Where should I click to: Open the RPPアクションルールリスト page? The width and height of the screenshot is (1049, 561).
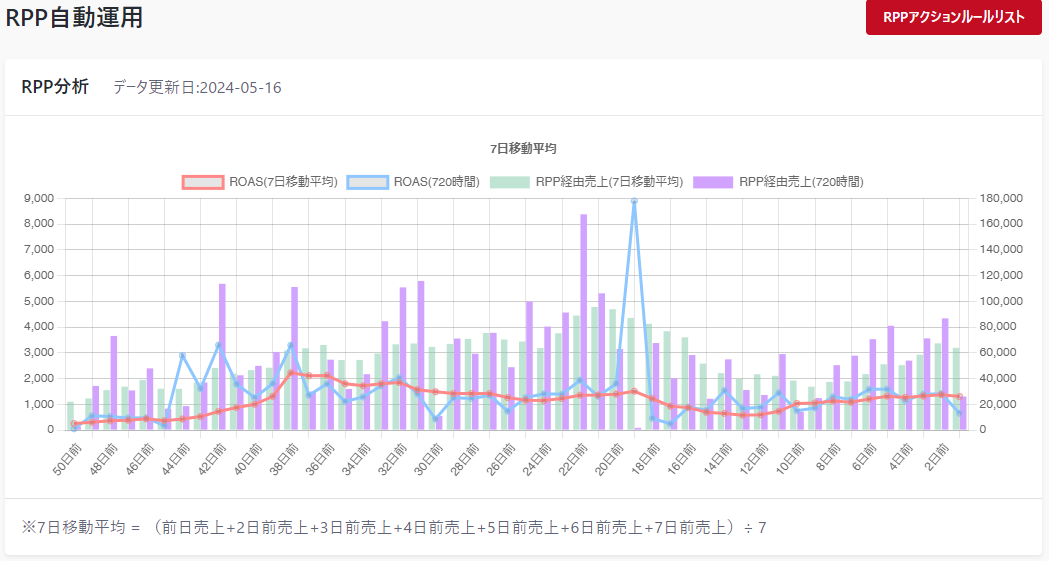click(954, 17)
